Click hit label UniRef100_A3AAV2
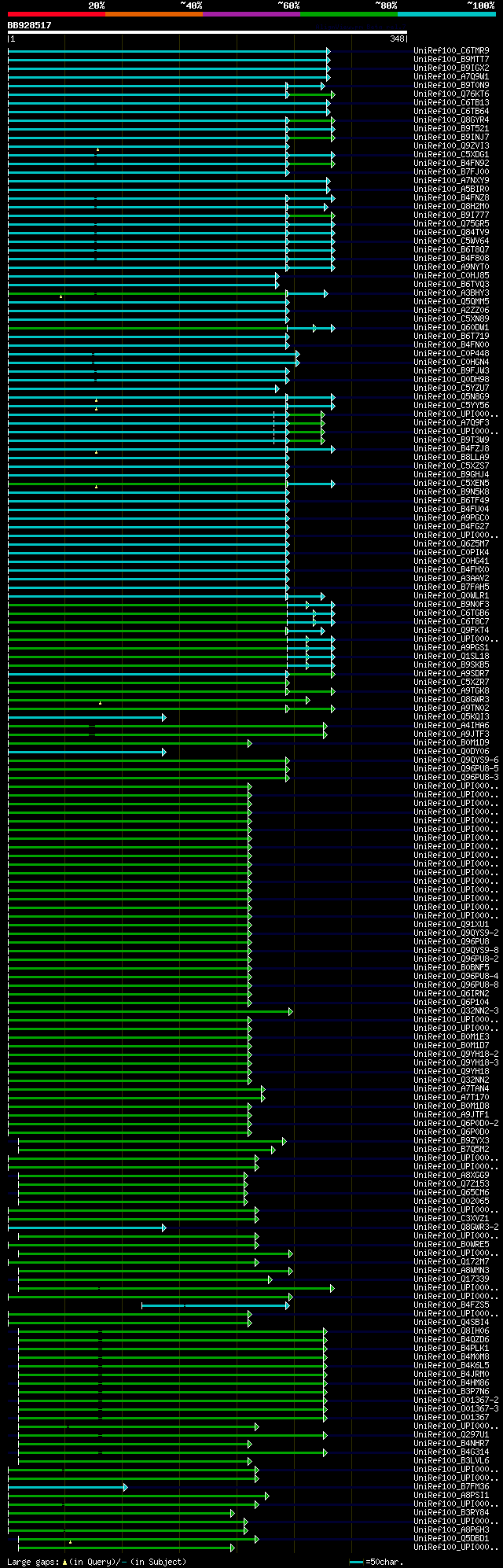 452,578
